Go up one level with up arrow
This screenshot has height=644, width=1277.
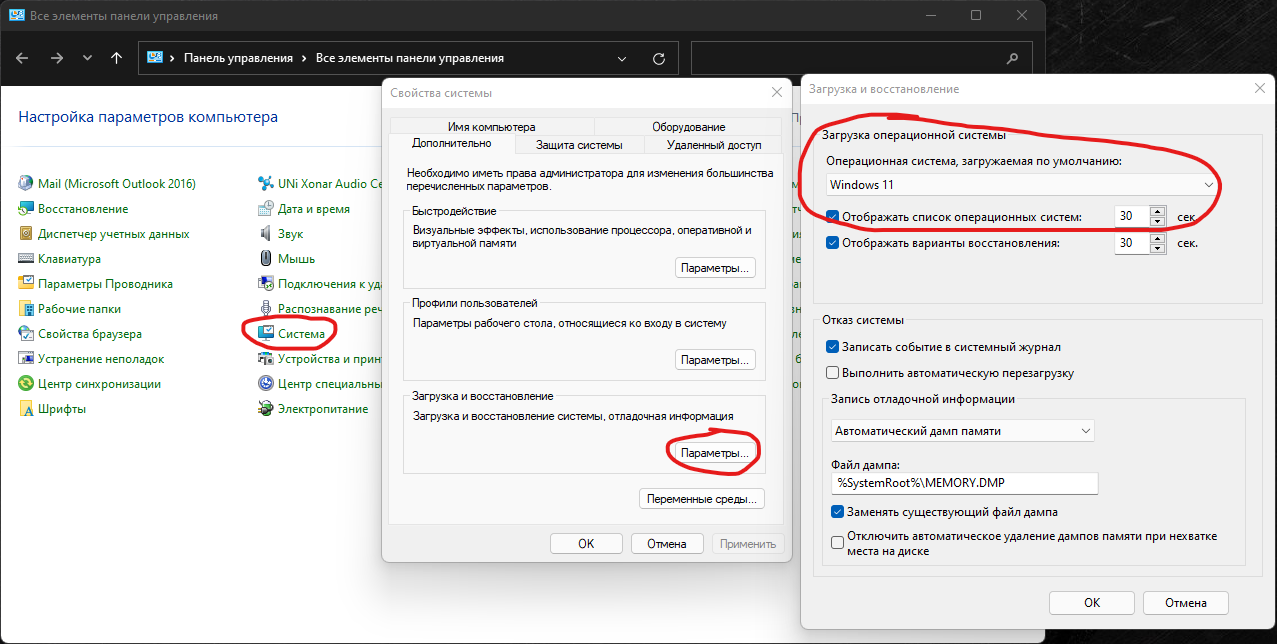pos(116,58)
